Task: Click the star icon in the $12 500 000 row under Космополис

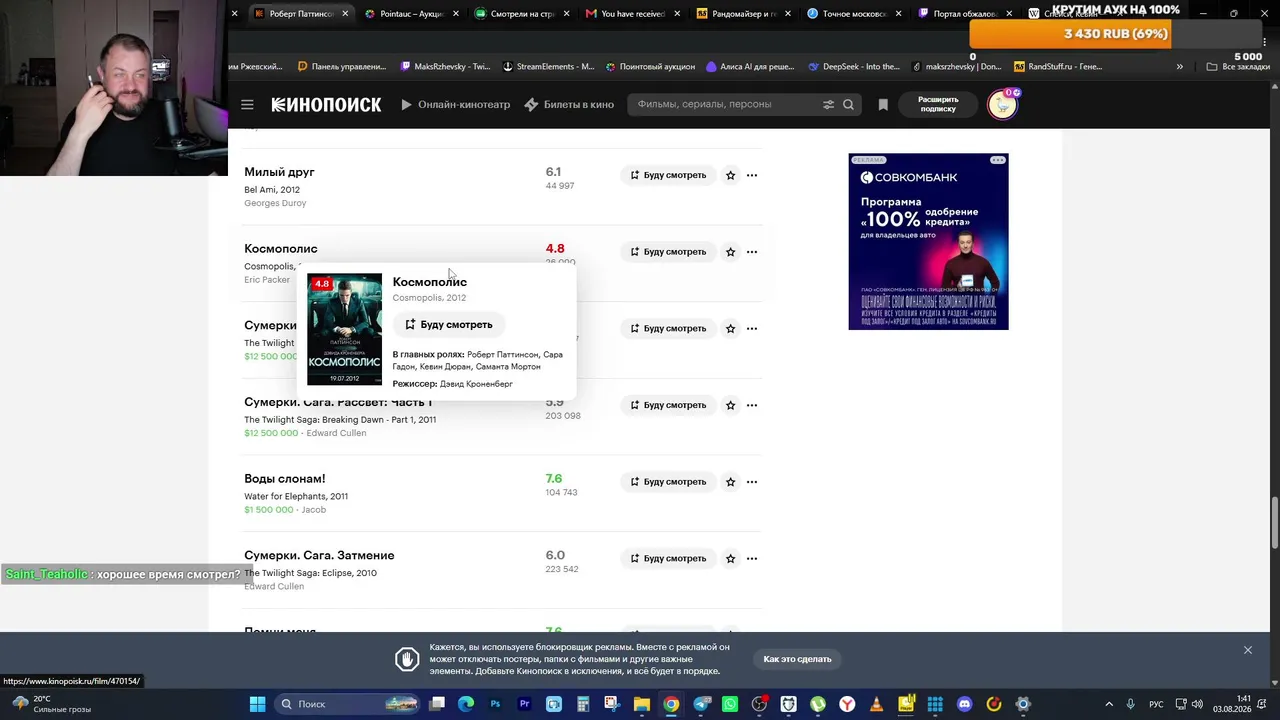Action: [731, 328]
